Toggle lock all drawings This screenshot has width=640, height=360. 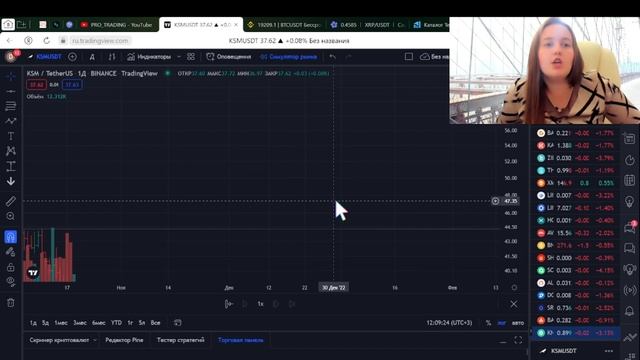(x=11, y=267)
